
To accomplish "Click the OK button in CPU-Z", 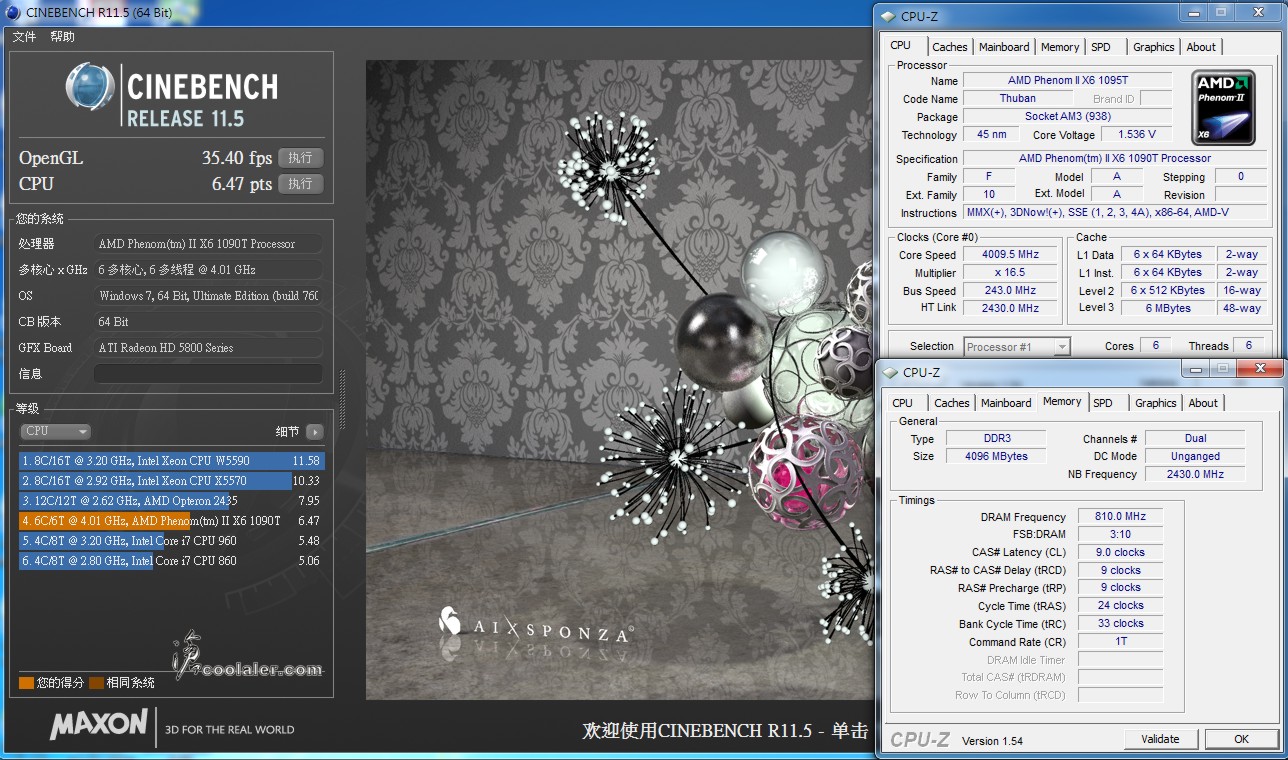I will coord(1241,739).
